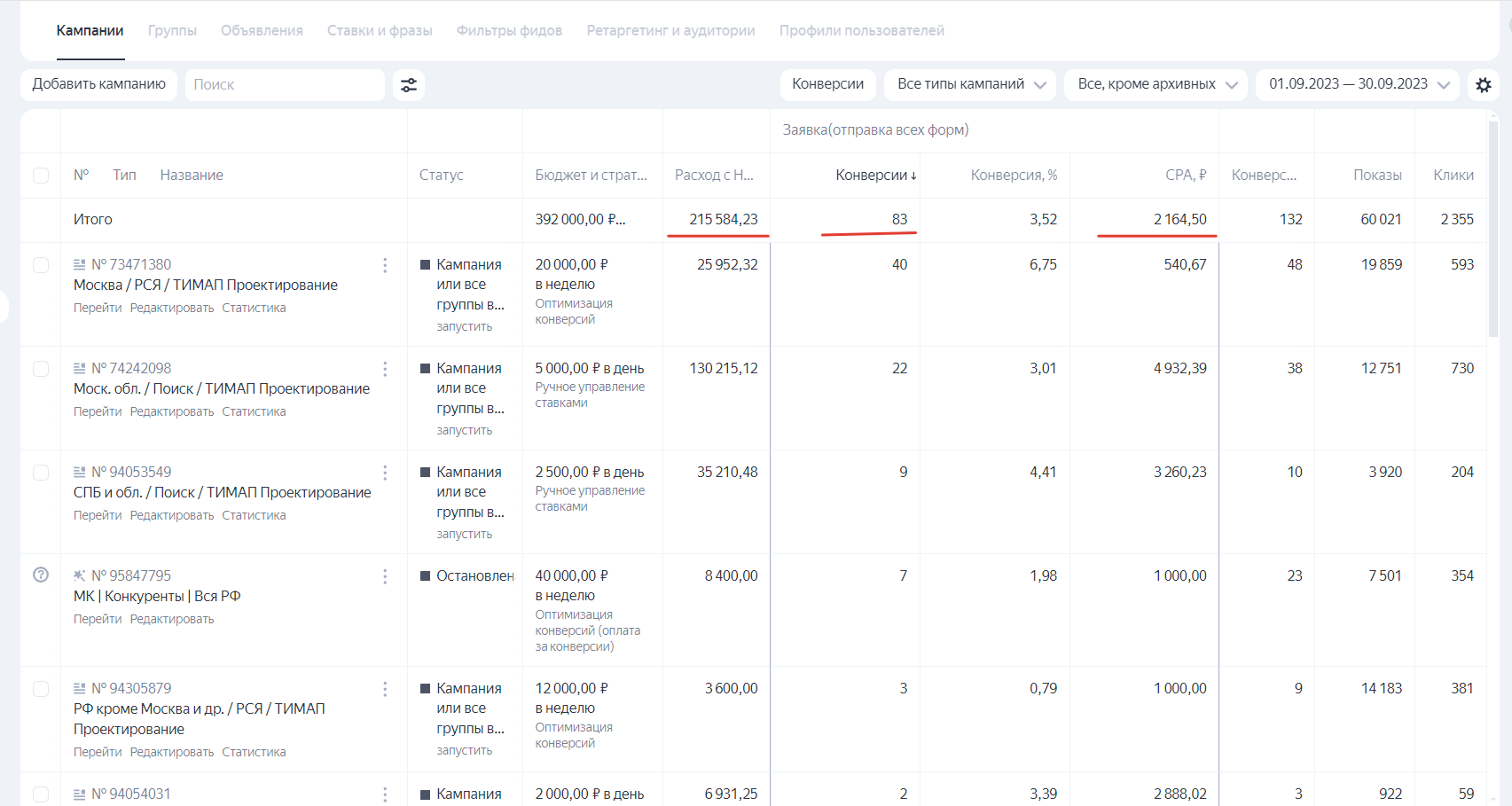Expand the 'Все, кроме архивных' dropdown
The height and width of the screenshot is (806, 1512).
[x=1156, y=84]
